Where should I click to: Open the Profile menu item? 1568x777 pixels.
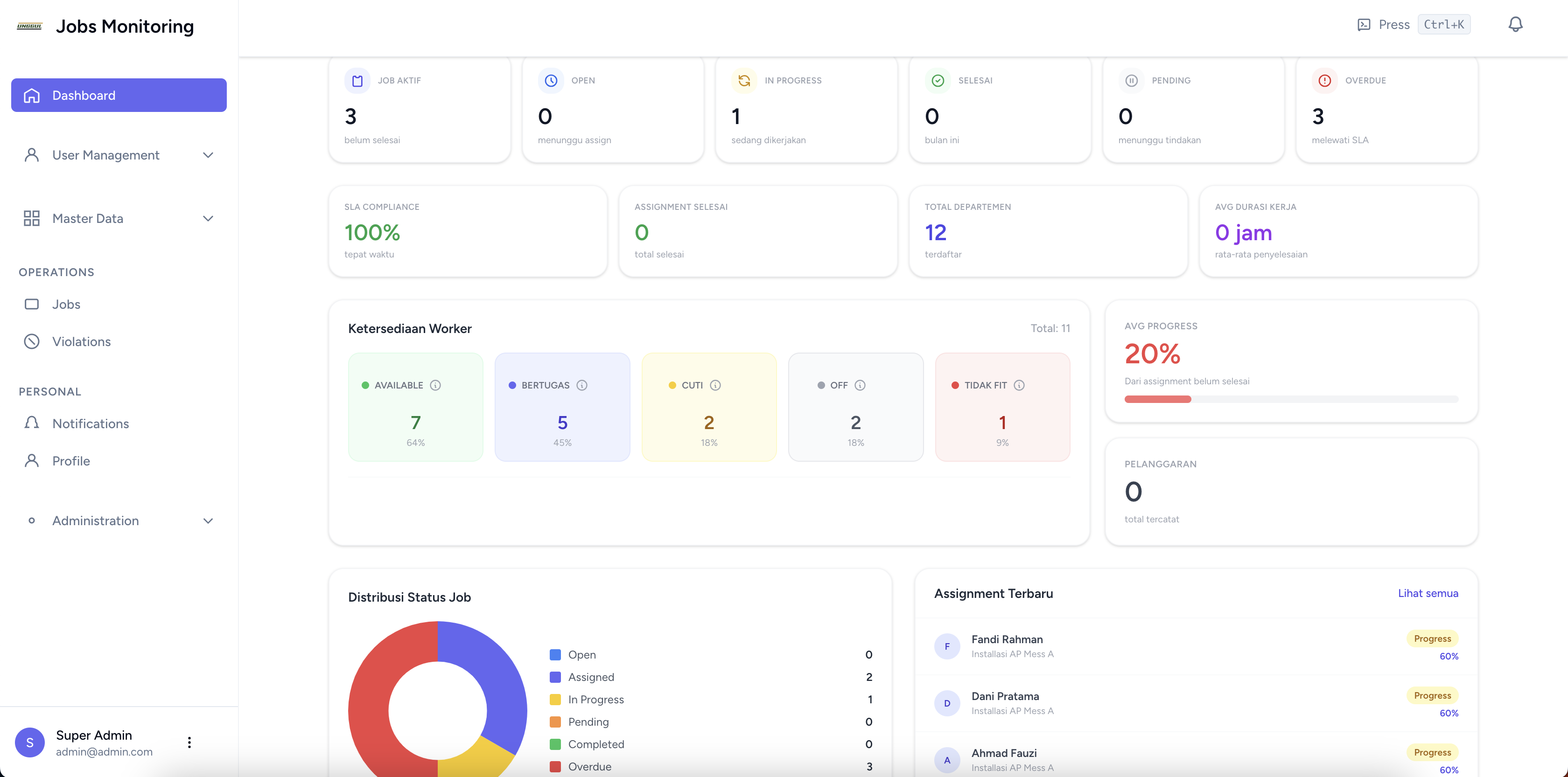[119, 461]
